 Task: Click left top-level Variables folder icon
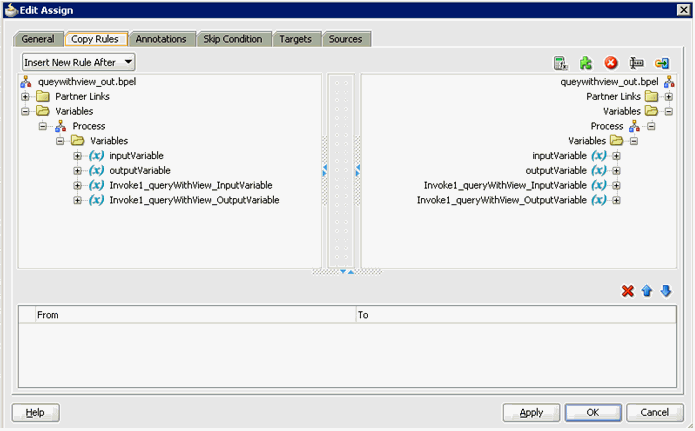[x=43, y=111]
